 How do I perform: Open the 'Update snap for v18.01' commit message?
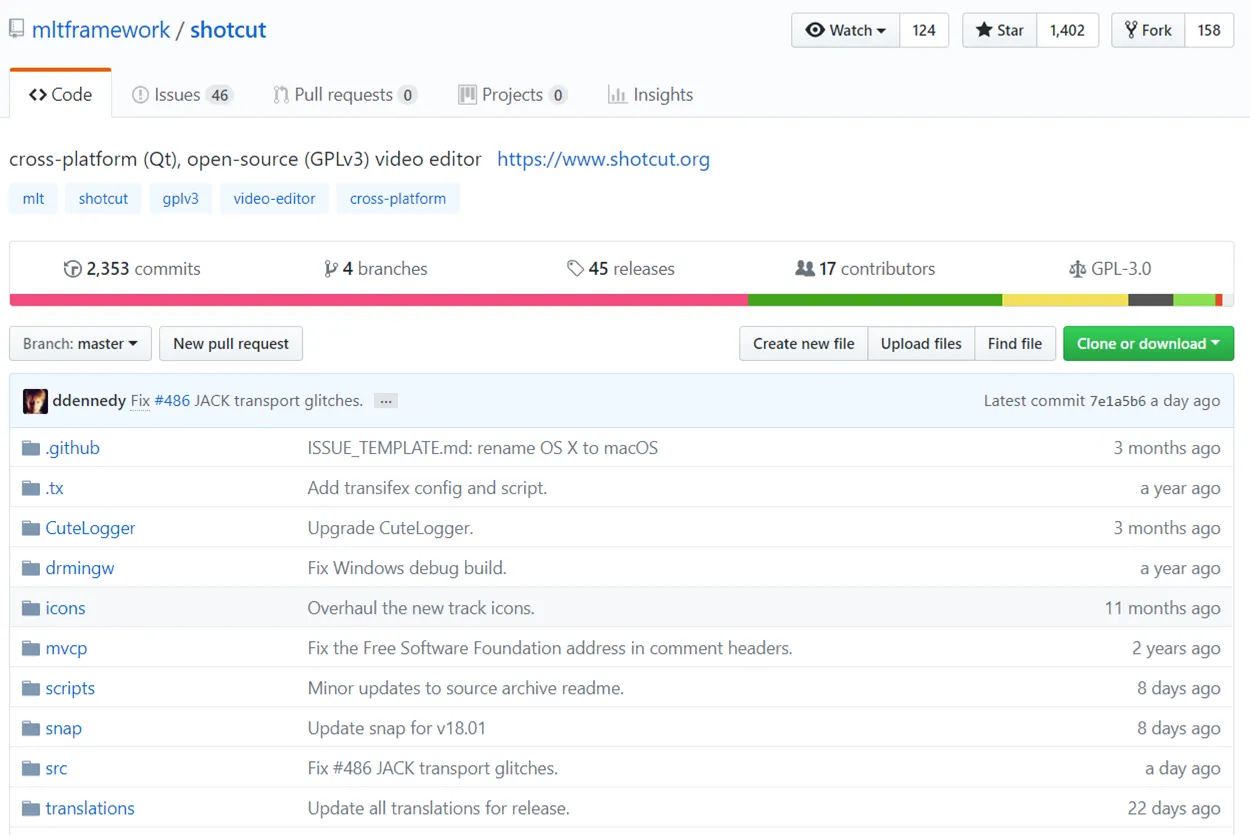[x=397, y=728]
